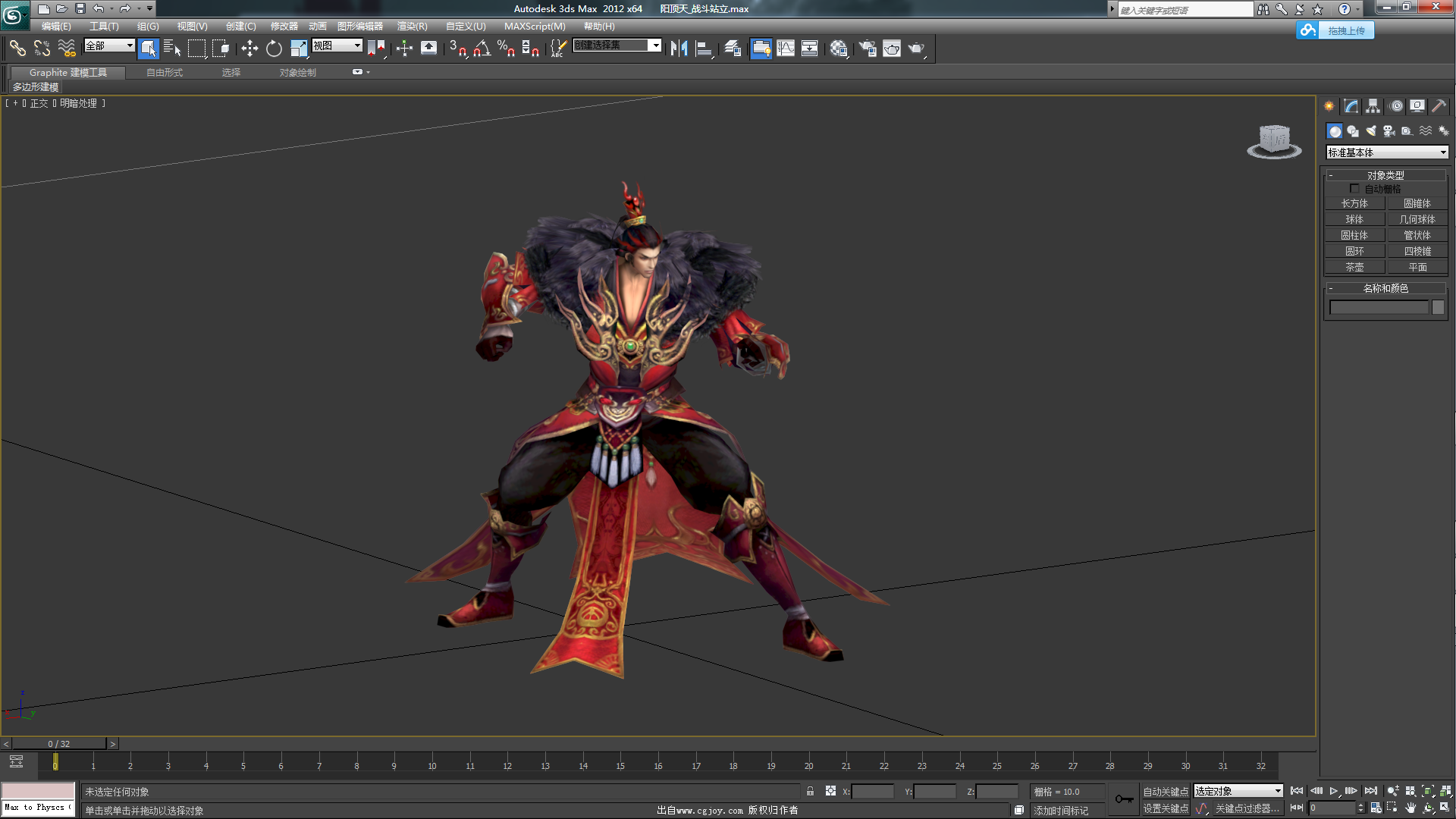Open the Curve Editor
This screenshot has width=1456, height=819.
[x=786, y=49]
